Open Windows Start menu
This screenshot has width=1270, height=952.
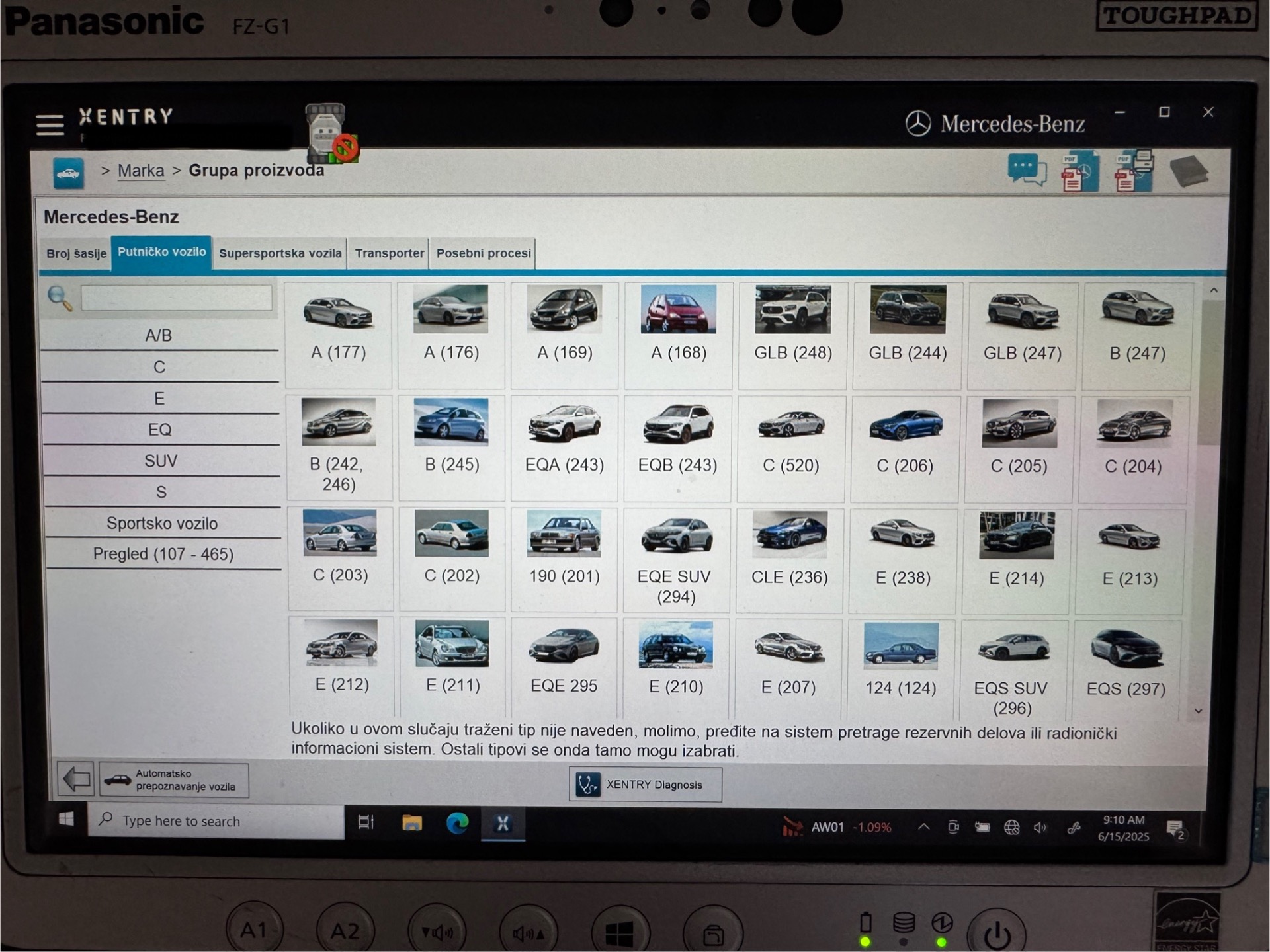pyautogui.click(x=66, y=820)
